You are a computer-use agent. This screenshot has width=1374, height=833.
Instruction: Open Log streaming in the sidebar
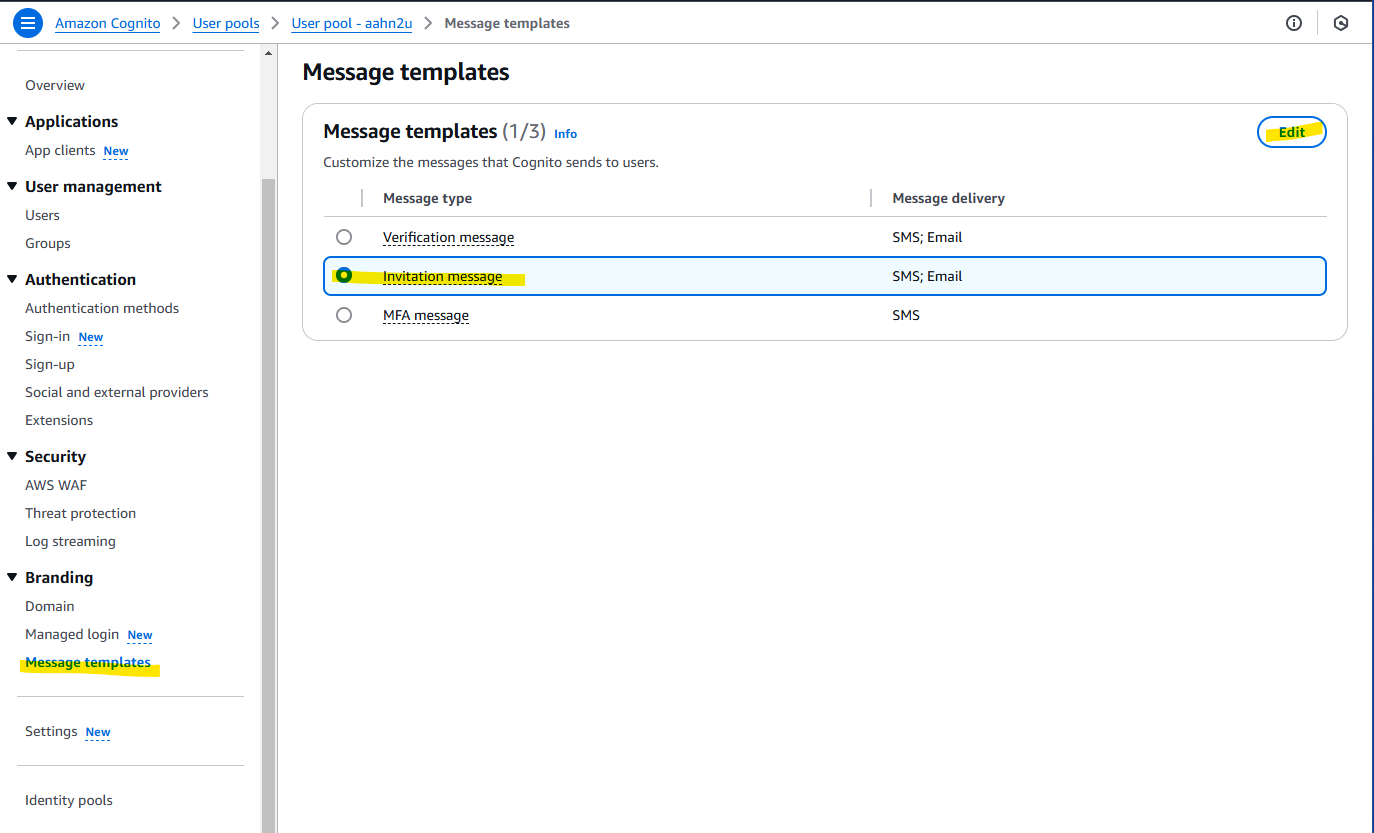[70, 541]
